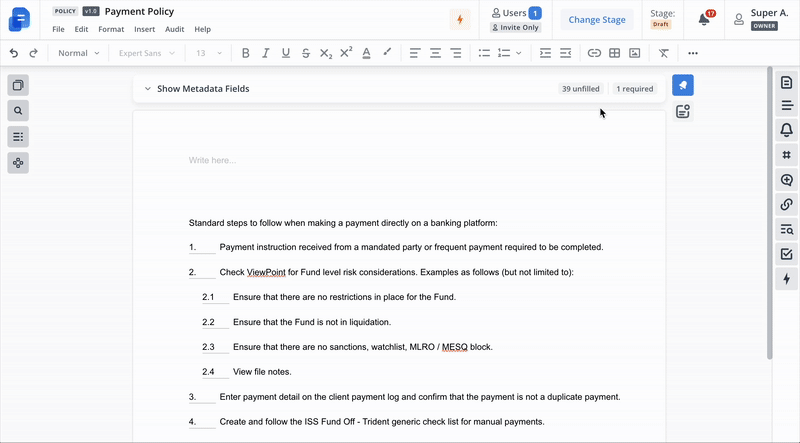Click the form settings icon below the pin
Image resolution: width=800 pixels, height=443 pixels.
(x=683, y=111)
